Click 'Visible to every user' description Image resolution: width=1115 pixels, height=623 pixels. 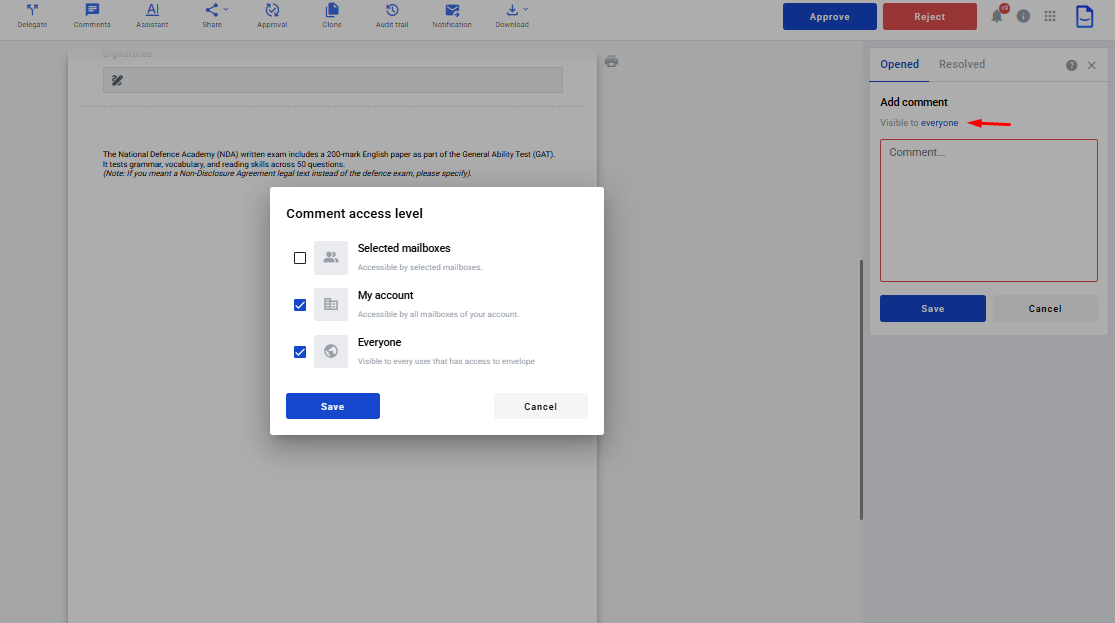446,361
